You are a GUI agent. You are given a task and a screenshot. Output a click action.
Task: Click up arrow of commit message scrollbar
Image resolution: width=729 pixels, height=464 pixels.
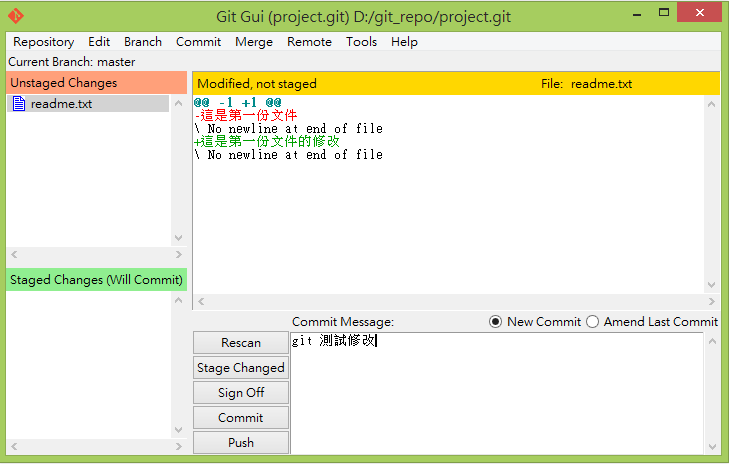tap(712, 341)
